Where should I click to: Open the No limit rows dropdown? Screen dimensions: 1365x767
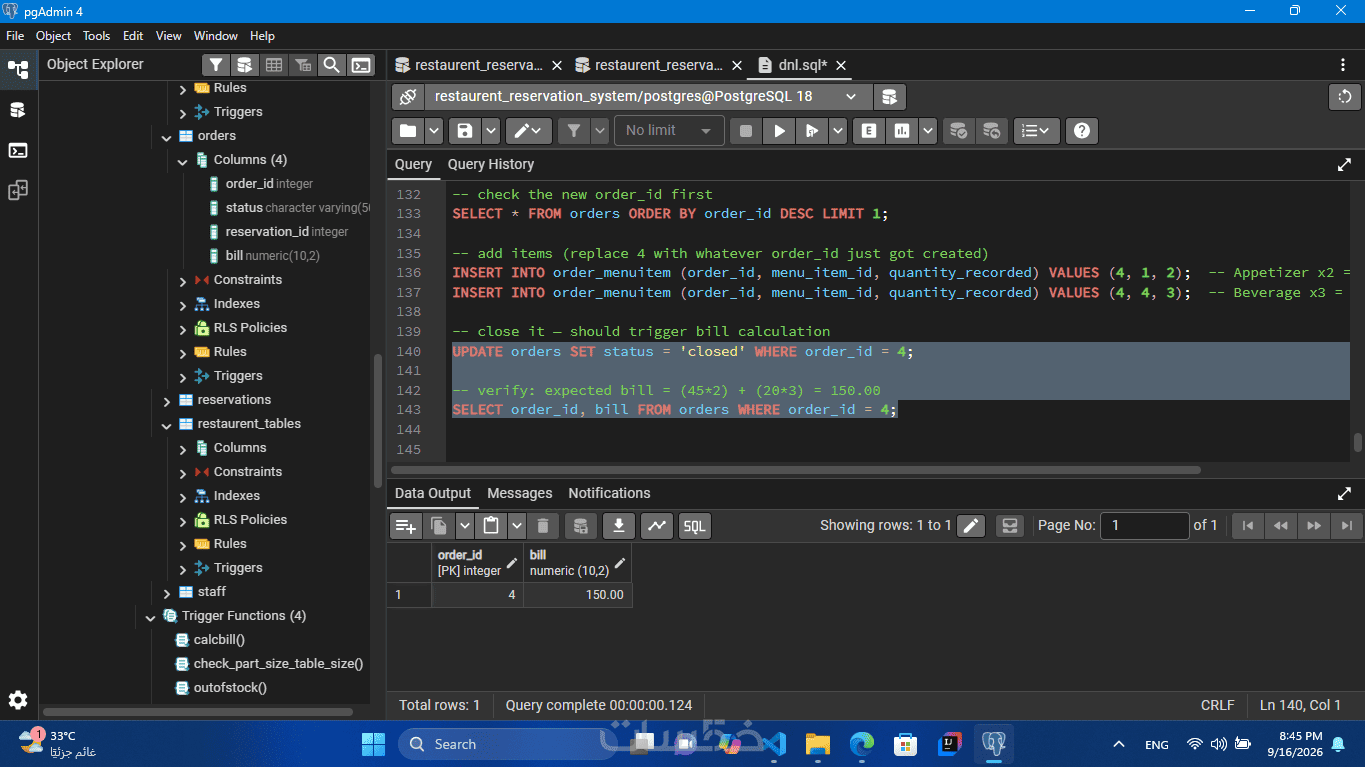pyautogui.click(x=668, y=130)
